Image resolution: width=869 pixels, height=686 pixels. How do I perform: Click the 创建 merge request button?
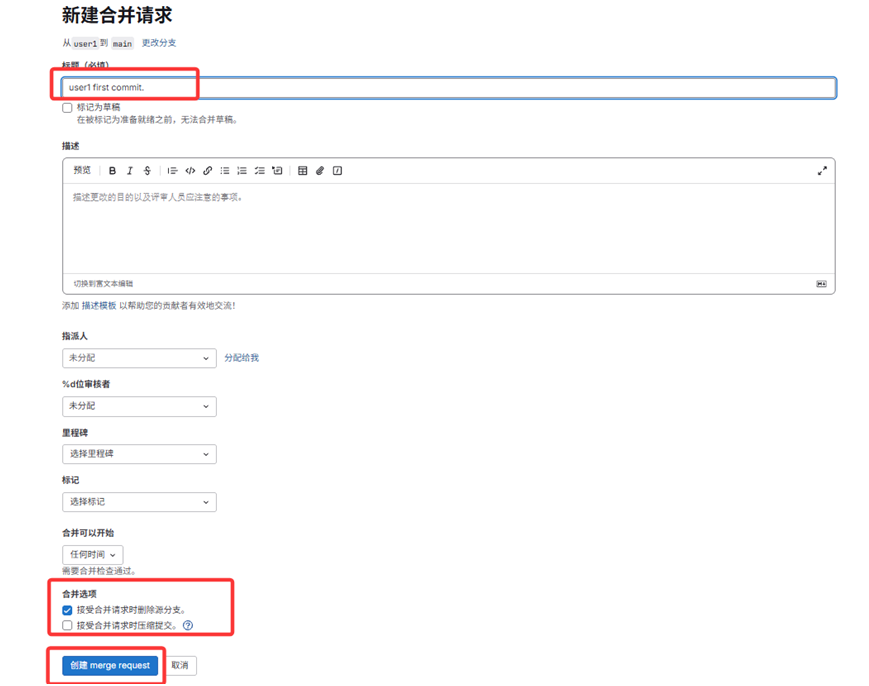click(x=110, y=665)
